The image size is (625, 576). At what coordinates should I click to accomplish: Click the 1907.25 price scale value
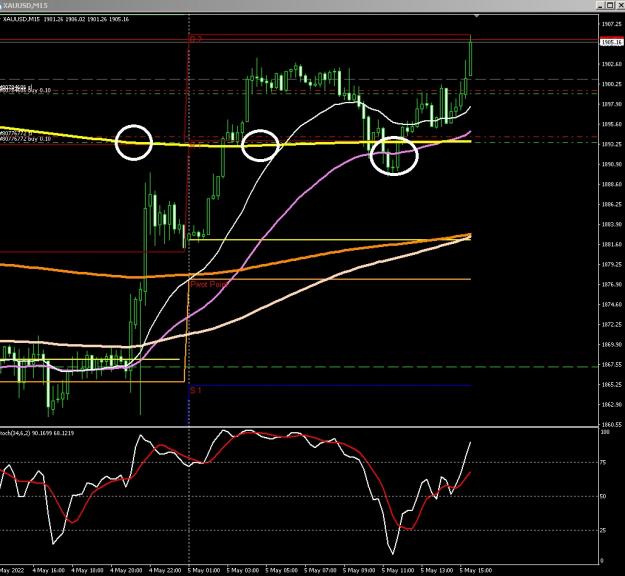pos(612,24)
